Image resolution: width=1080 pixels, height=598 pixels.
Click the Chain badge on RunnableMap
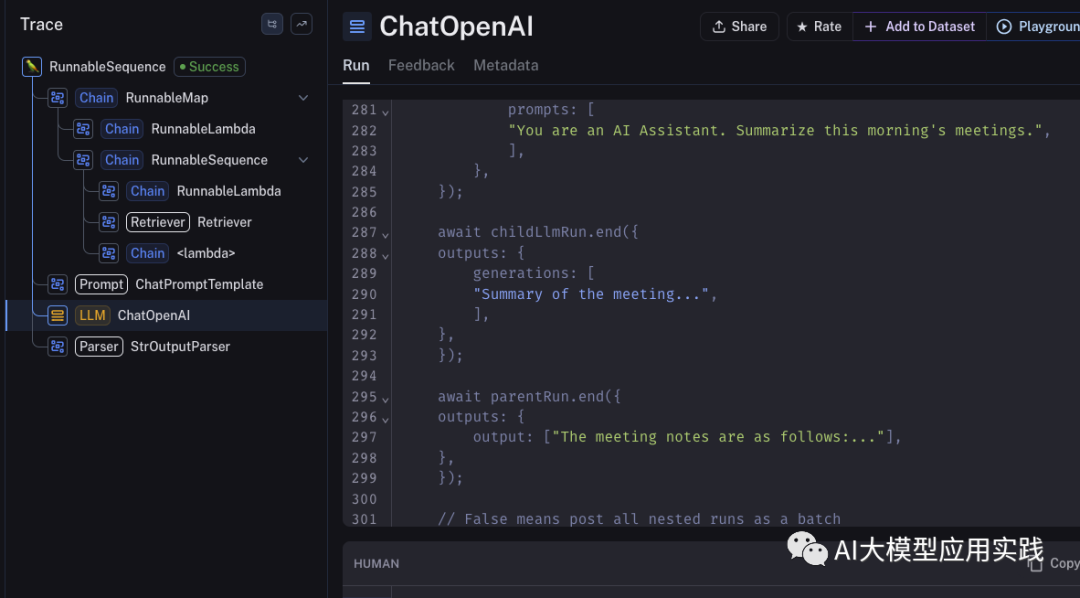pyautogui.click(x=96, y=98)
